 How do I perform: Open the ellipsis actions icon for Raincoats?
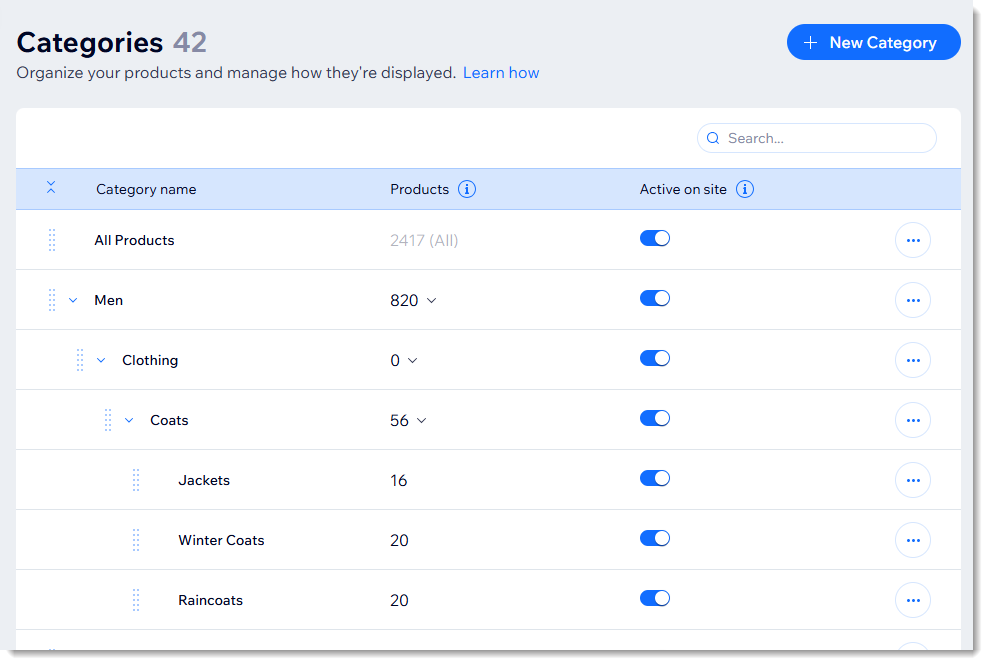coord(912,600)
